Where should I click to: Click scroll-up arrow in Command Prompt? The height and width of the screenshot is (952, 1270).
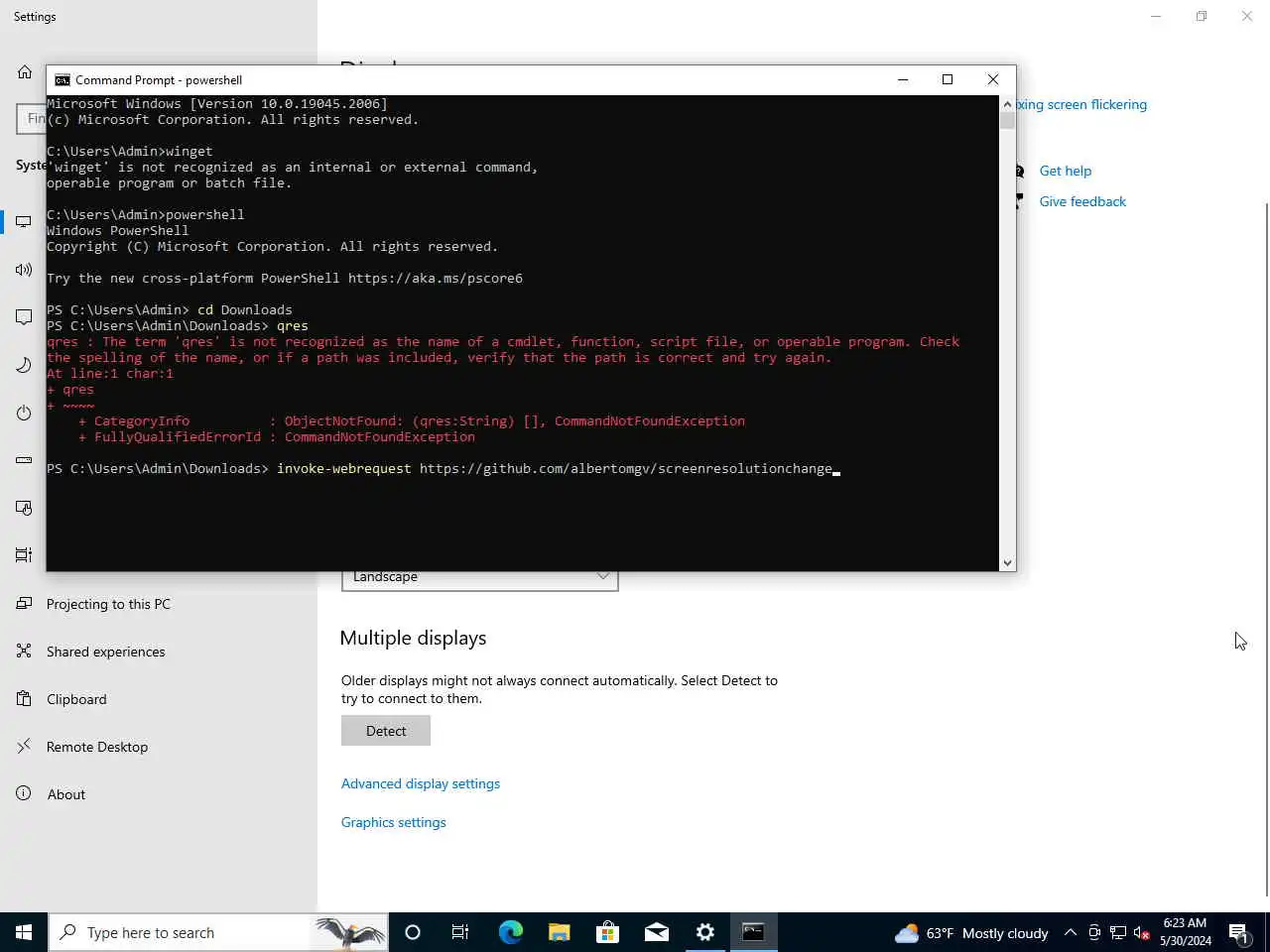(1007, 104)
